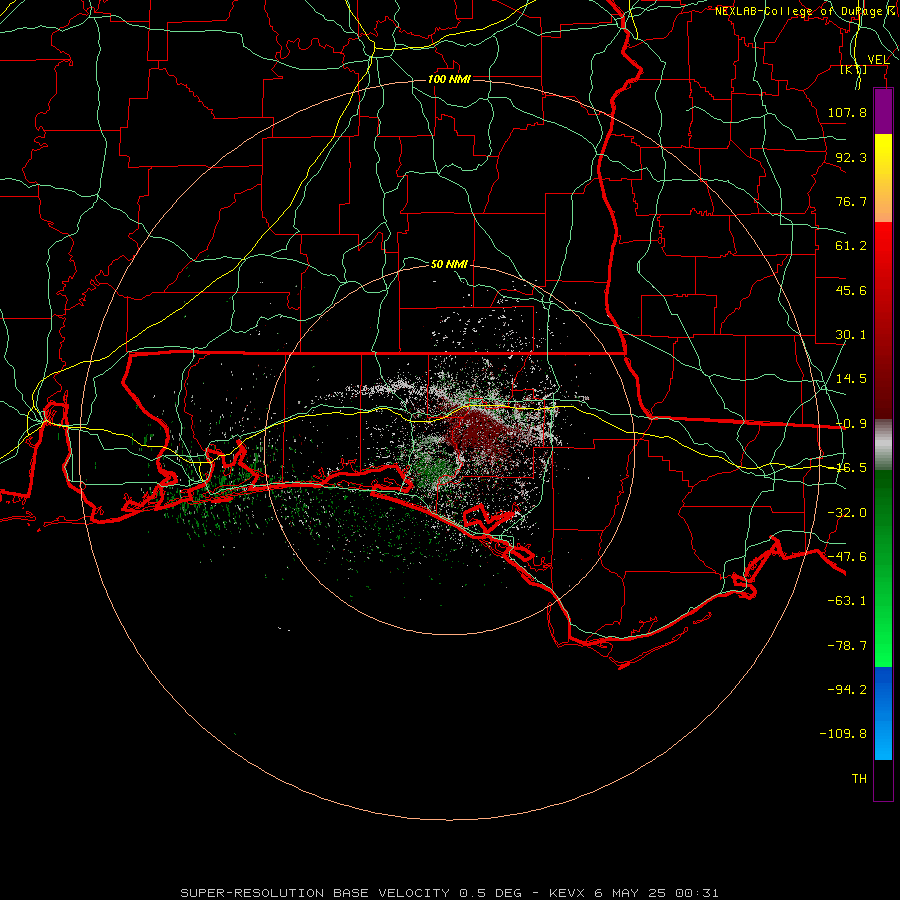Click the VEL legend title
Viewport: 900px width, 900px height.
pos(878,60)
